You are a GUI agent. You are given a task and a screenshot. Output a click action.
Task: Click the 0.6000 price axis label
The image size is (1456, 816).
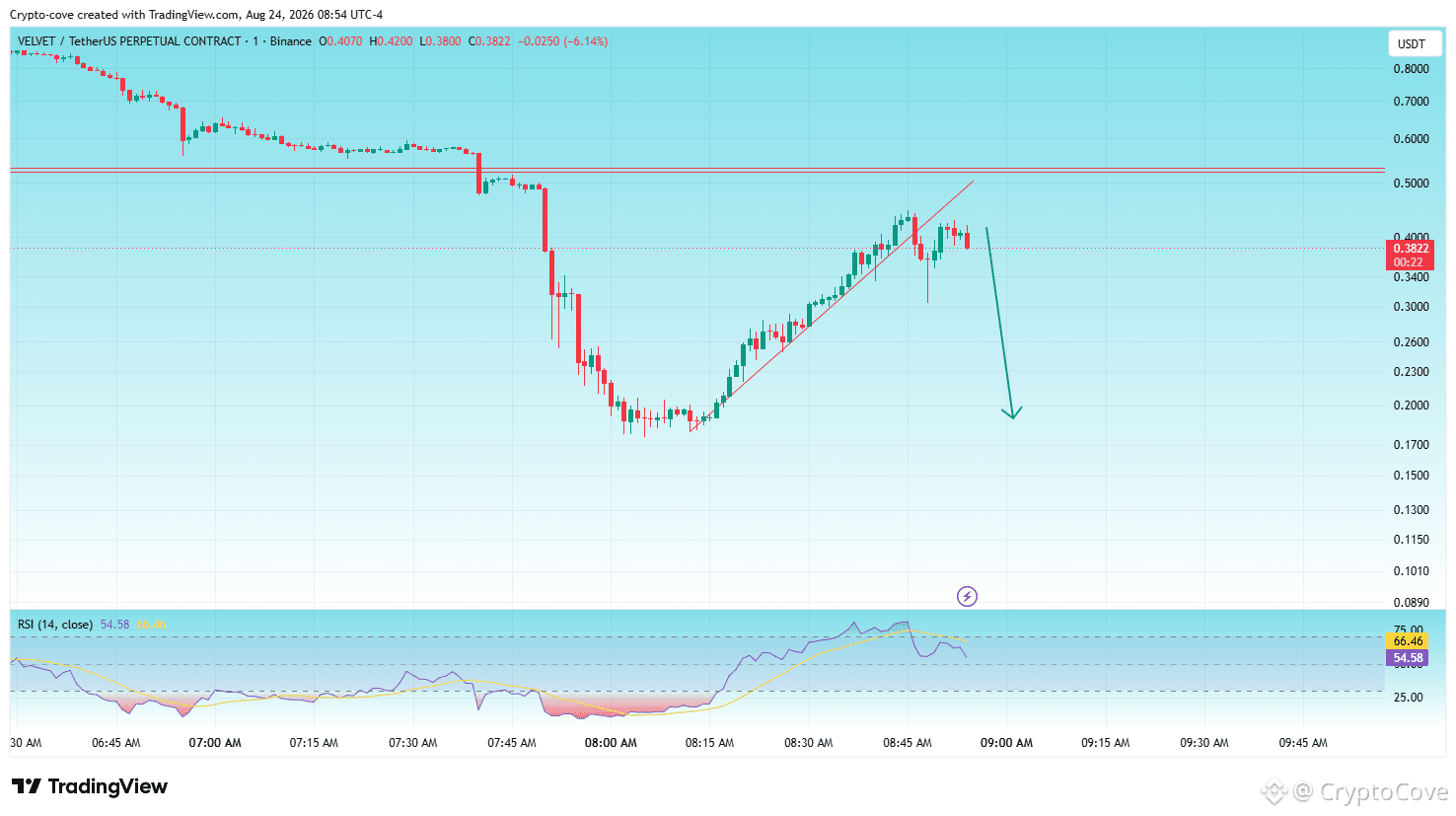1411,139
